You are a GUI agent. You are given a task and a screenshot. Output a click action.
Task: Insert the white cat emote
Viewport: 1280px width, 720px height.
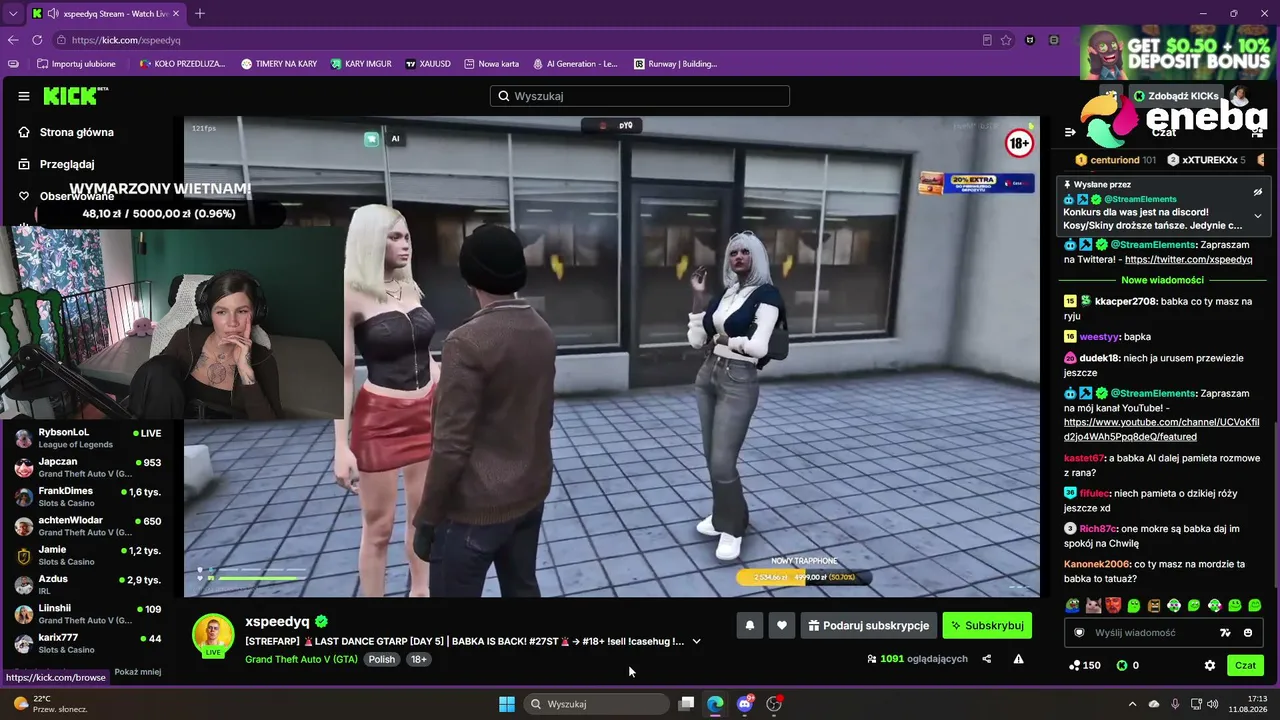point(1093,605)
